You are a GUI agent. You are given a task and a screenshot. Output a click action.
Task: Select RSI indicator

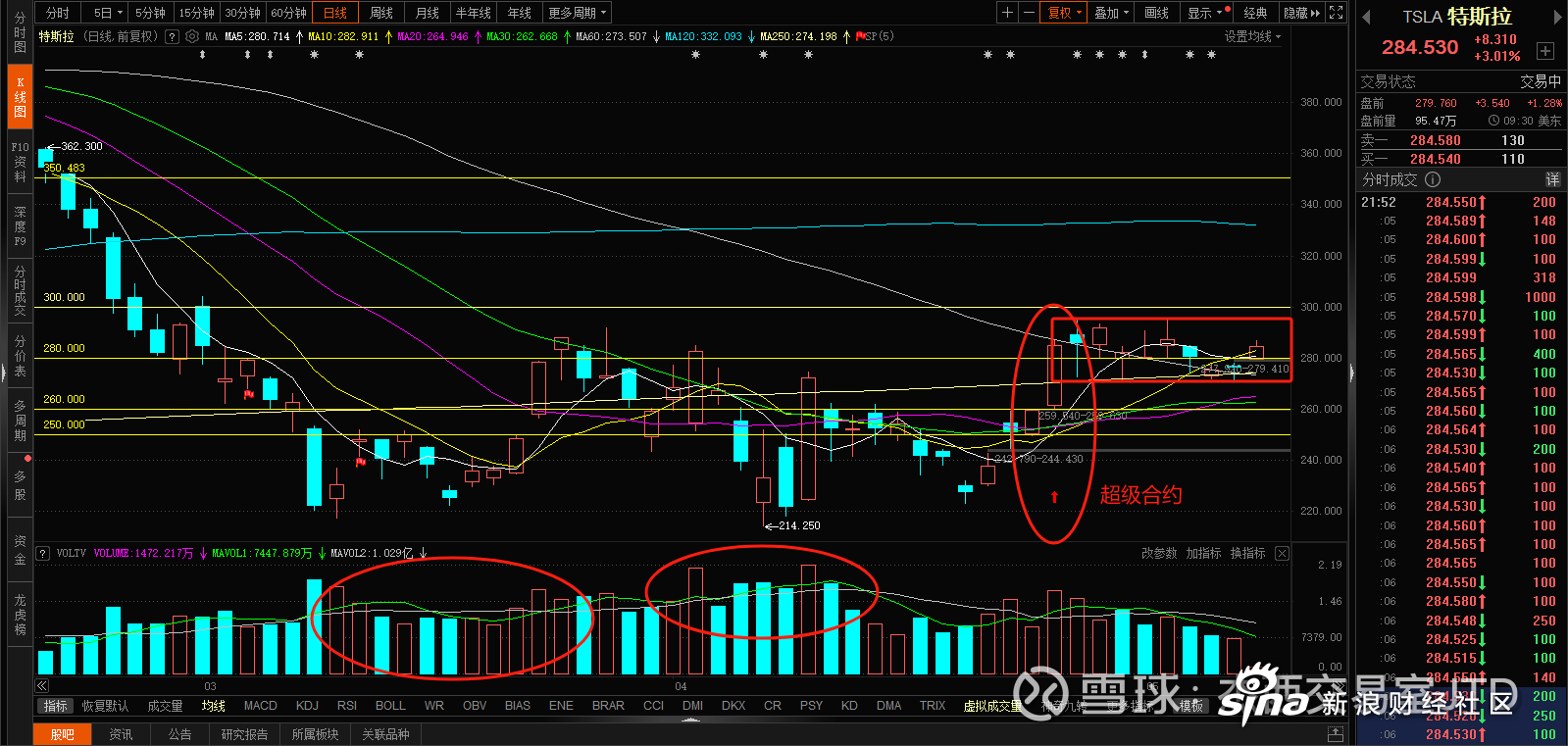(347, 706)
